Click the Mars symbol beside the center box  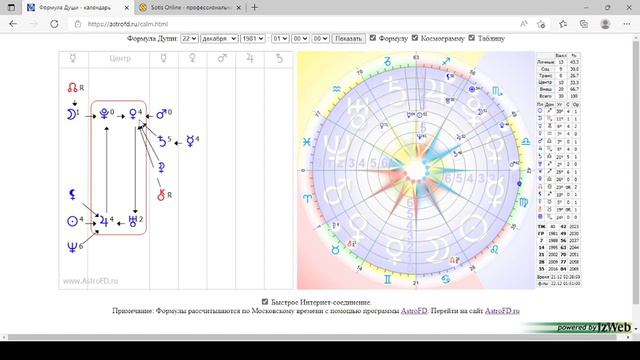[x=161, y=114]
